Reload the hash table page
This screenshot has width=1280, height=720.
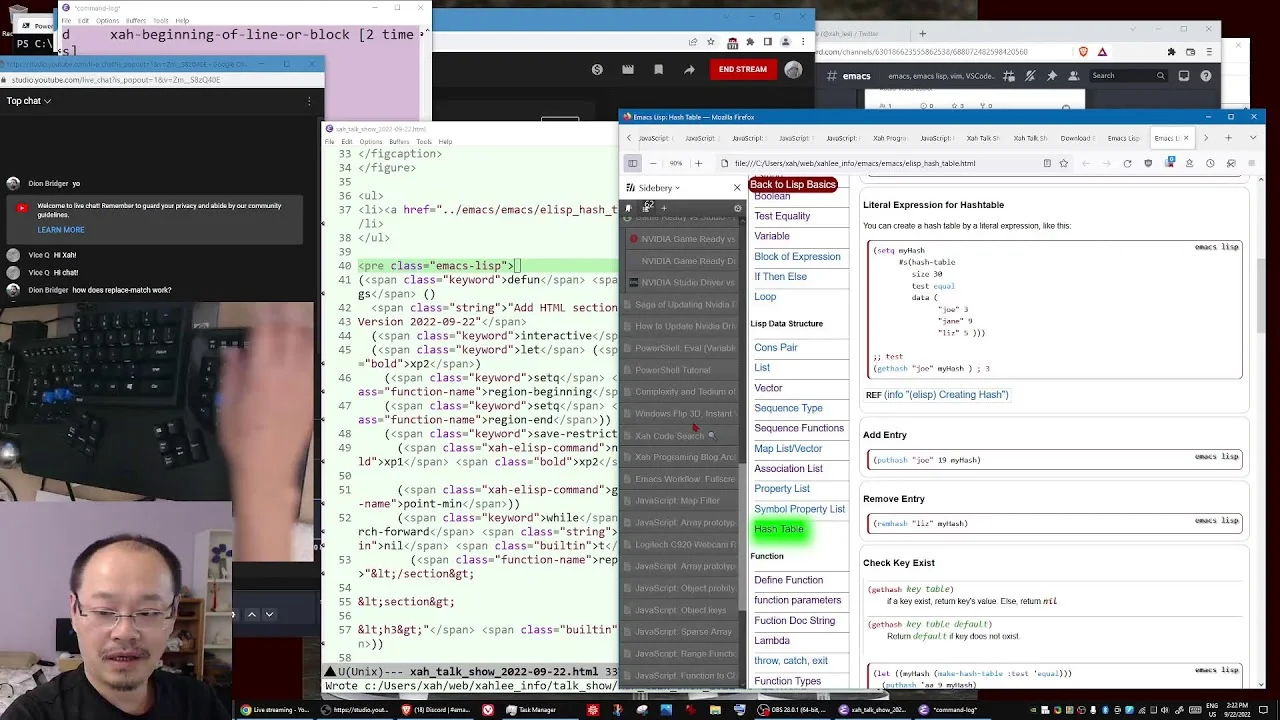[1127, 163]
